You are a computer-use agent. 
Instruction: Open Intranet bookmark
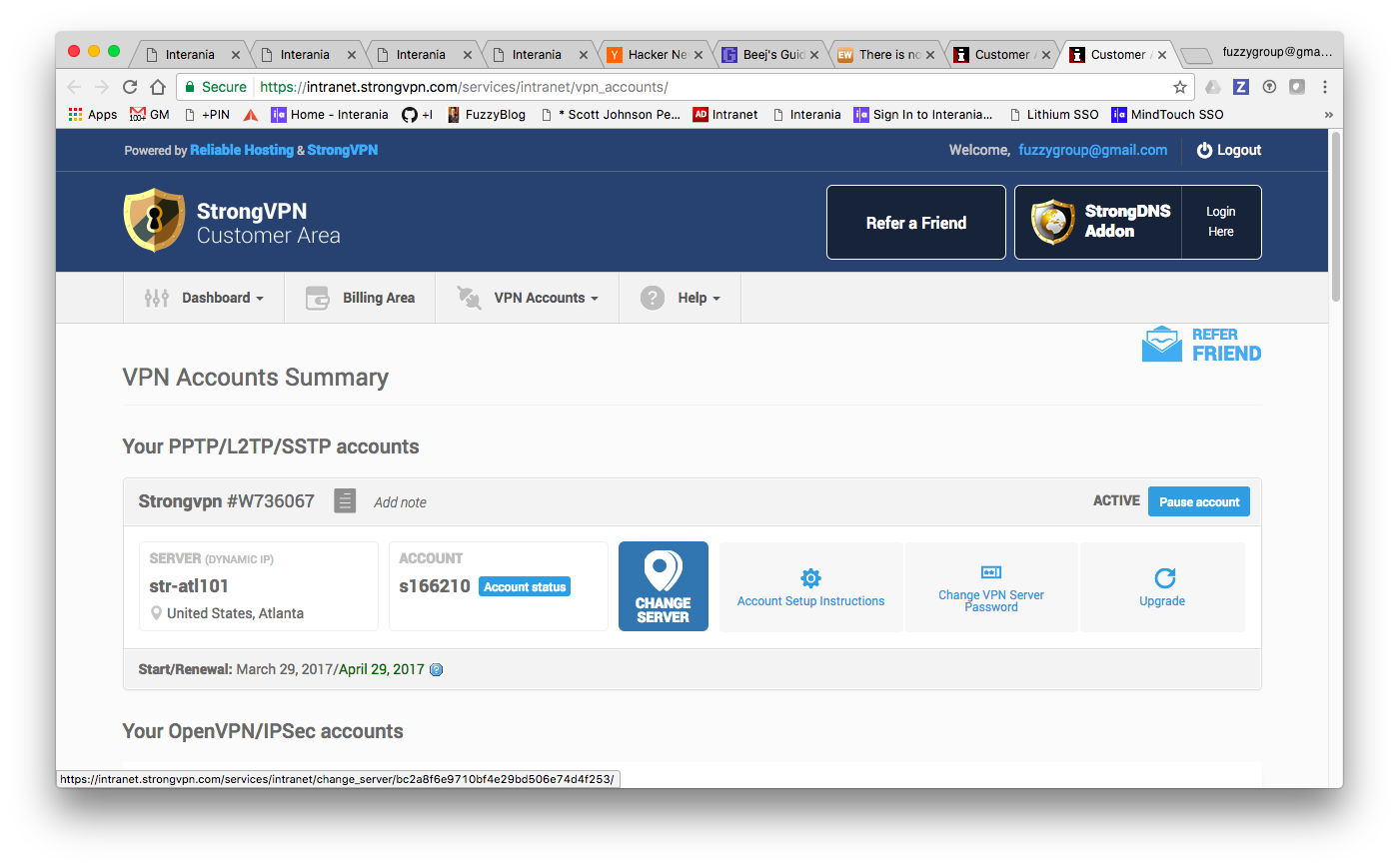tap(725, 115)
